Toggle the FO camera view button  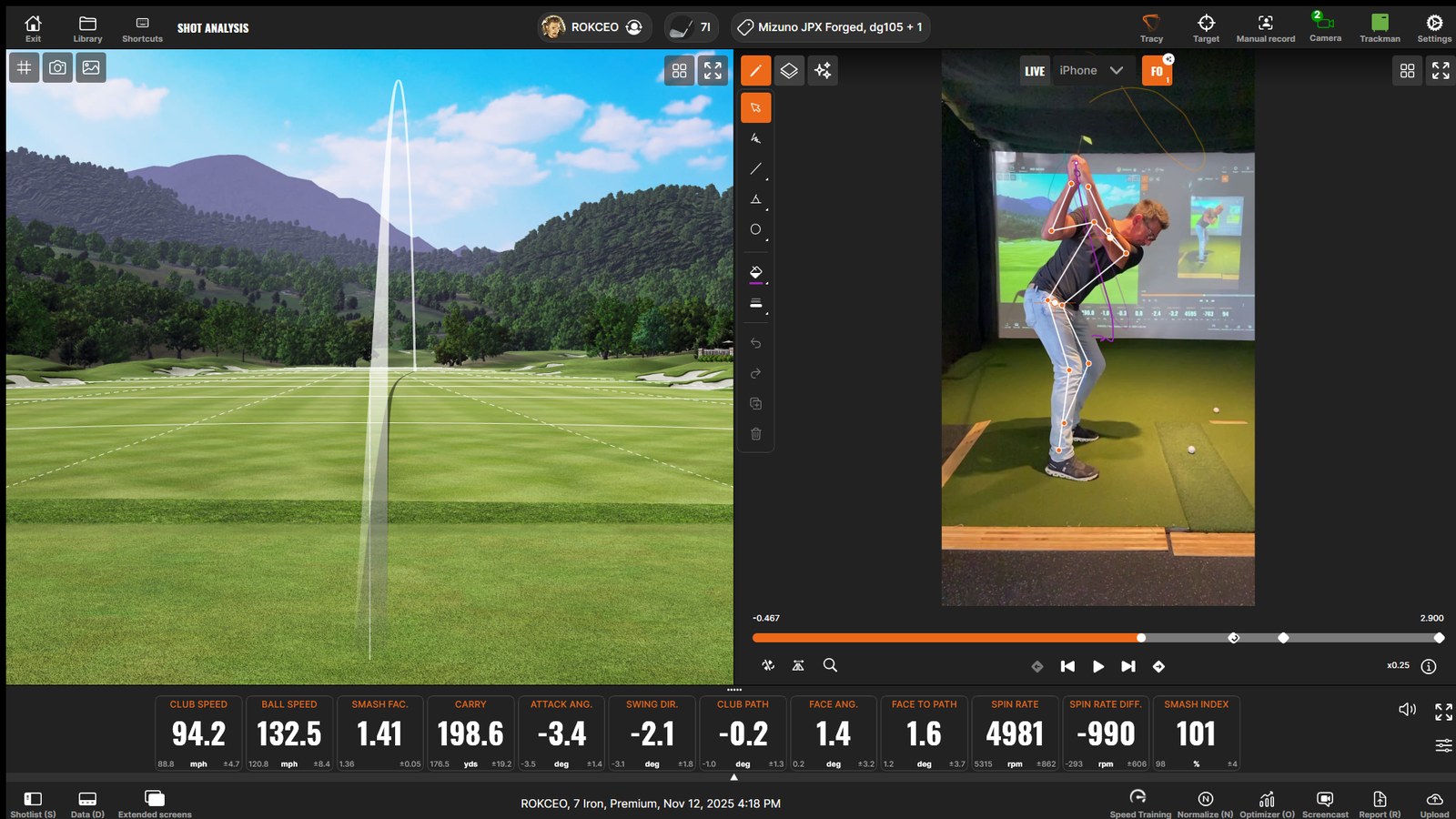click(1158, 71)
